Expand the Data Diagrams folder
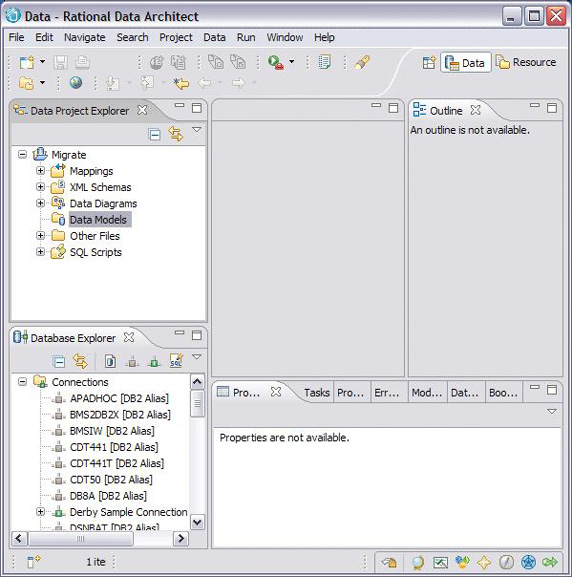This screenshot has width=572, height=577. pos(40,203)
